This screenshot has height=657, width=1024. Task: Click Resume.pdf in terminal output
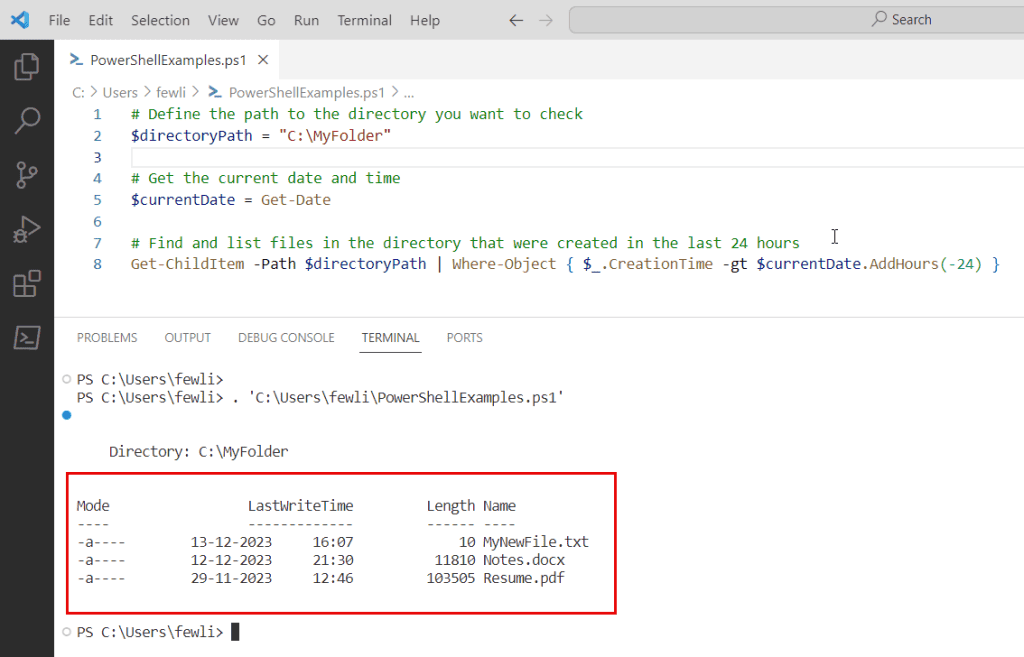pyautogui.click(x=524, y=578)
